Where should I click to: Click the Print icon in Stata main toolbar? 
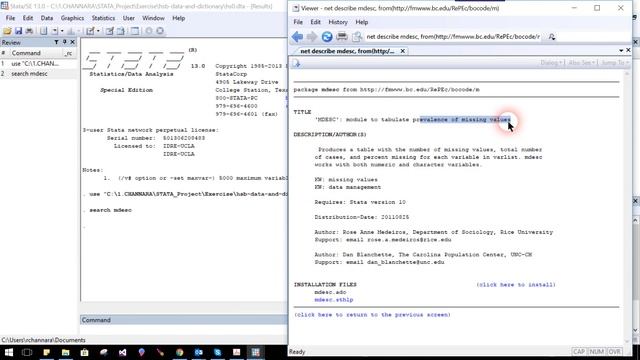(29, 31)
